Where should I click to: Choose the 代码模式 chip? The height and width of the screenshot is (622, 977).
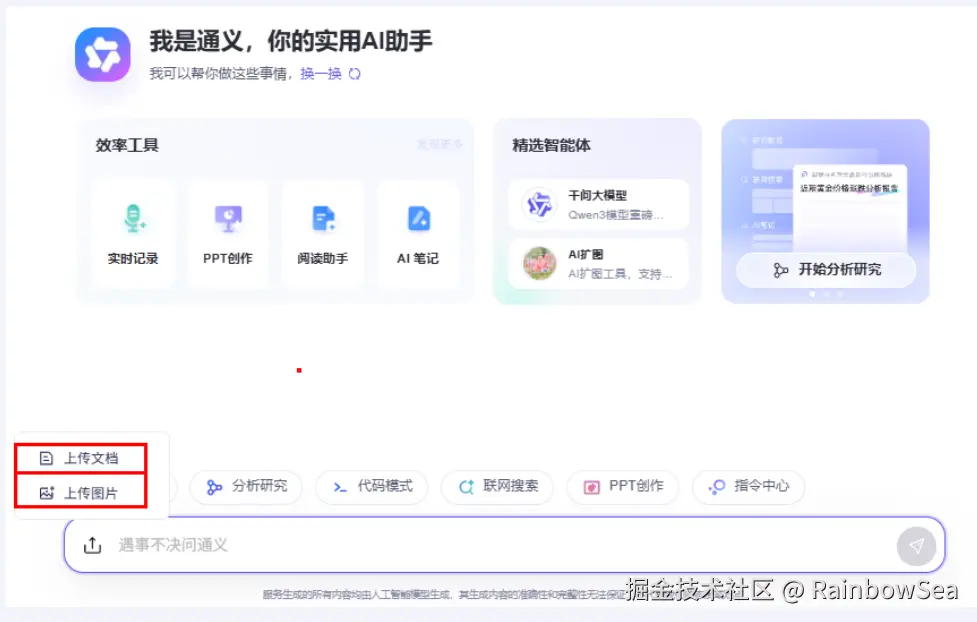(372, 487)
